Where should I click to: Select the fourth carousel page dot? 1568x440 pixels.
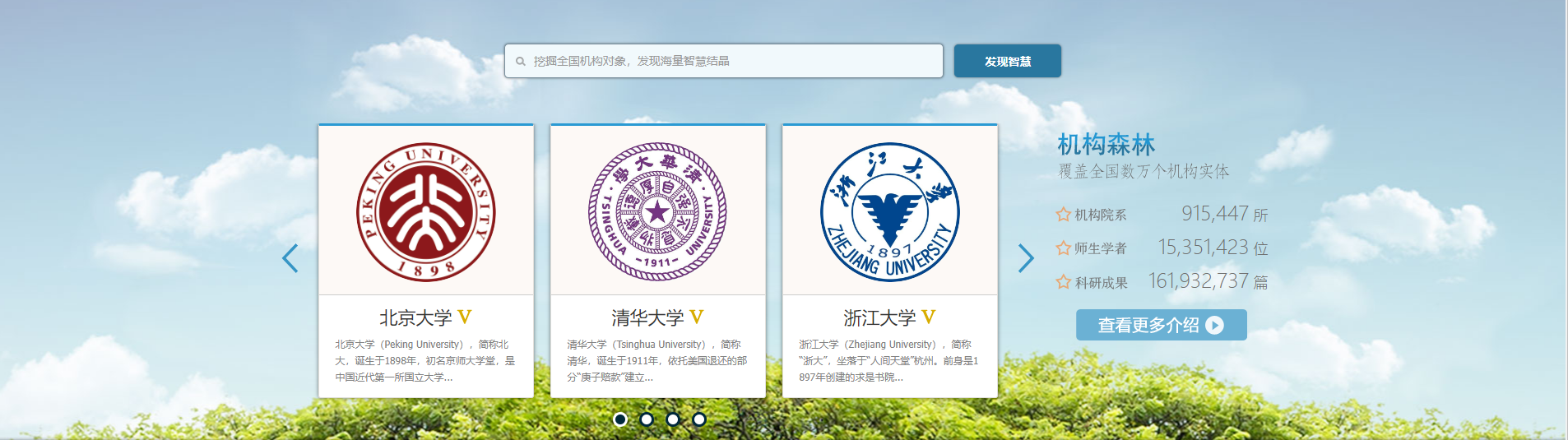[699, 419]
